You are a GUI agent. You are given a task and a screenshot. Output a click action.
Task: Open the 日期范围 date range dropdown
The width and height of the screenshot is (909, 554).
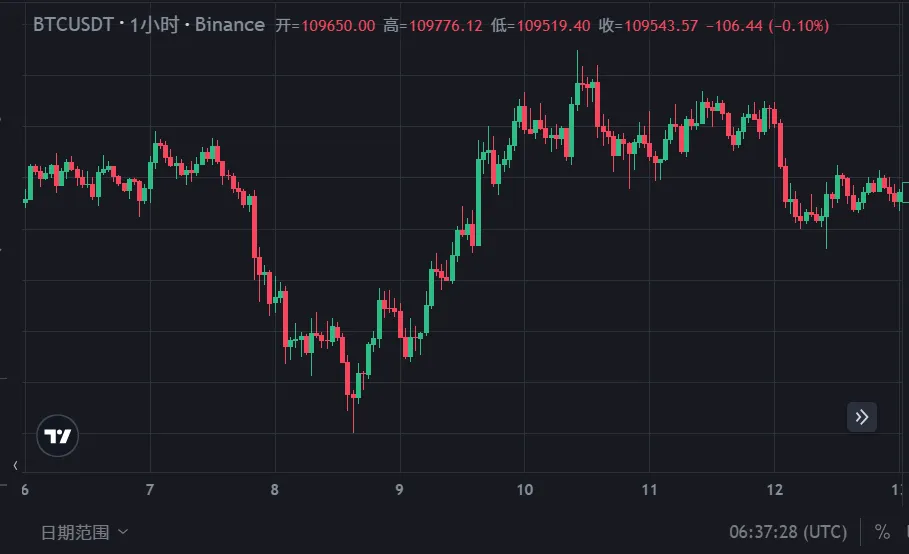84,532
